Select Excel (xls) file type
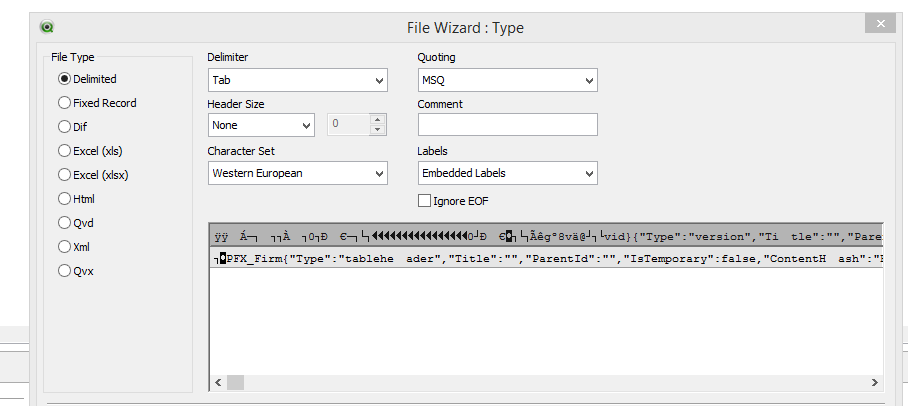Image resolution: width=908 pixels, height=406 pixels. (x=65, y=151)
